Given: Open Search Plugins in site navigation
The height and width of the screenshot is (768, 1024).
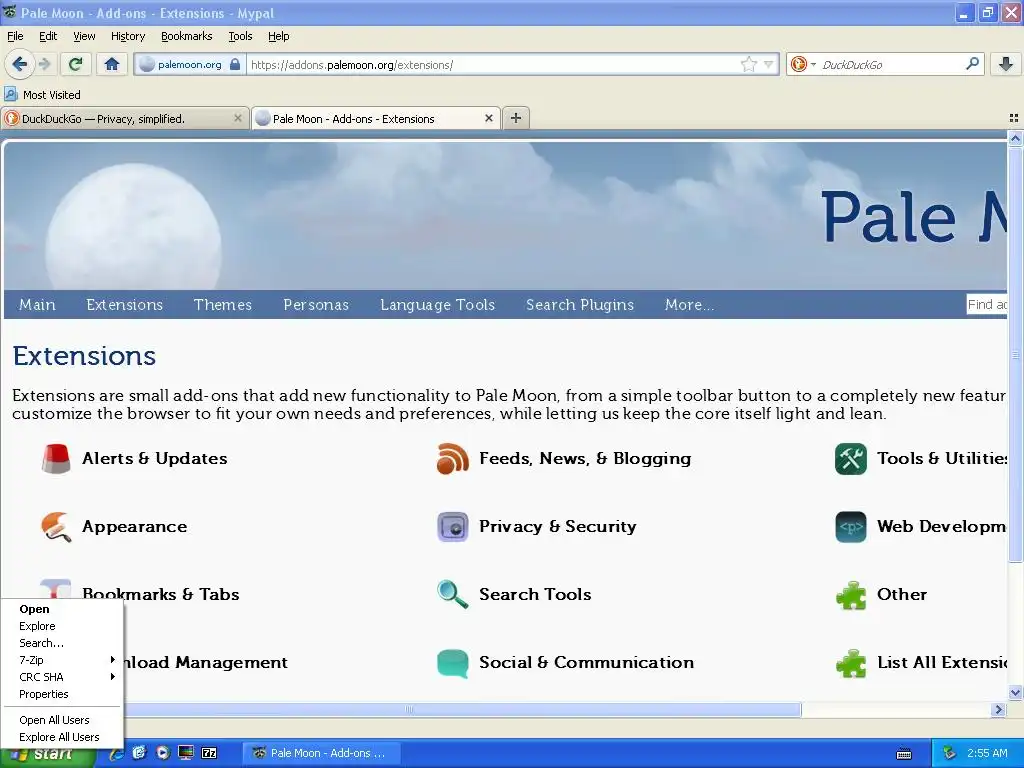Looking at the screenshot, I should (580, 304).
